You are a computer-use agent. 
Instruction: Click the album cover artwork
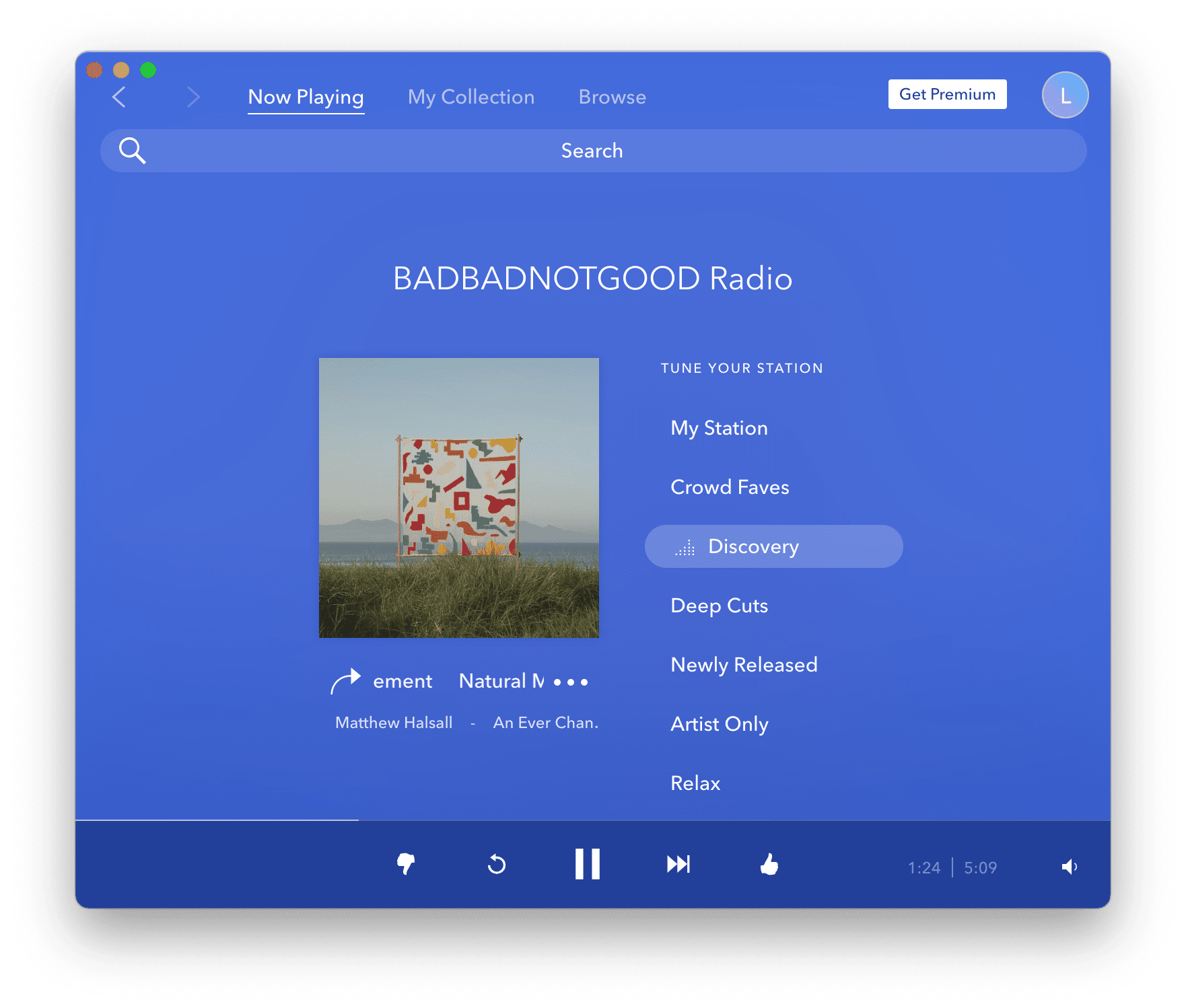(x=459, y=498)
